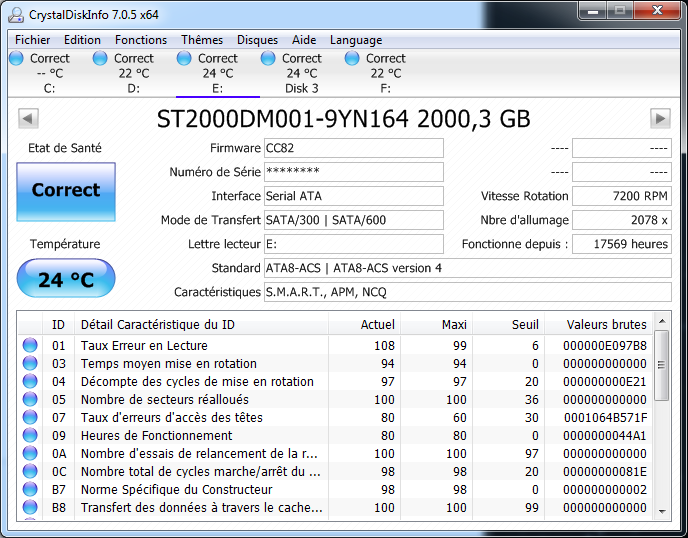This screenshot has height=538, width=688.
Task: Click status orb of attribute 09 row
Action: point(30,435)
